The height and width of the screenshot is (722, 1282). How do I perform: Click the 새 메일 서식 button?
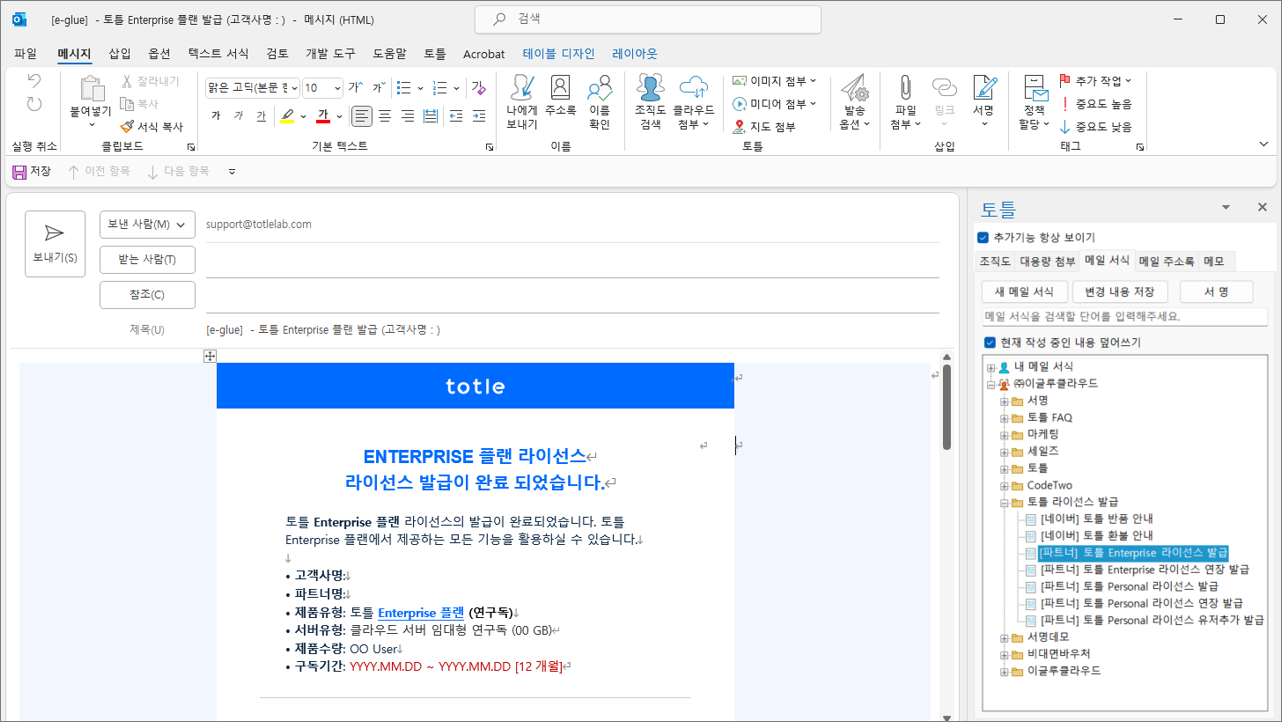pyautogui.click(x=1025, y=292)
